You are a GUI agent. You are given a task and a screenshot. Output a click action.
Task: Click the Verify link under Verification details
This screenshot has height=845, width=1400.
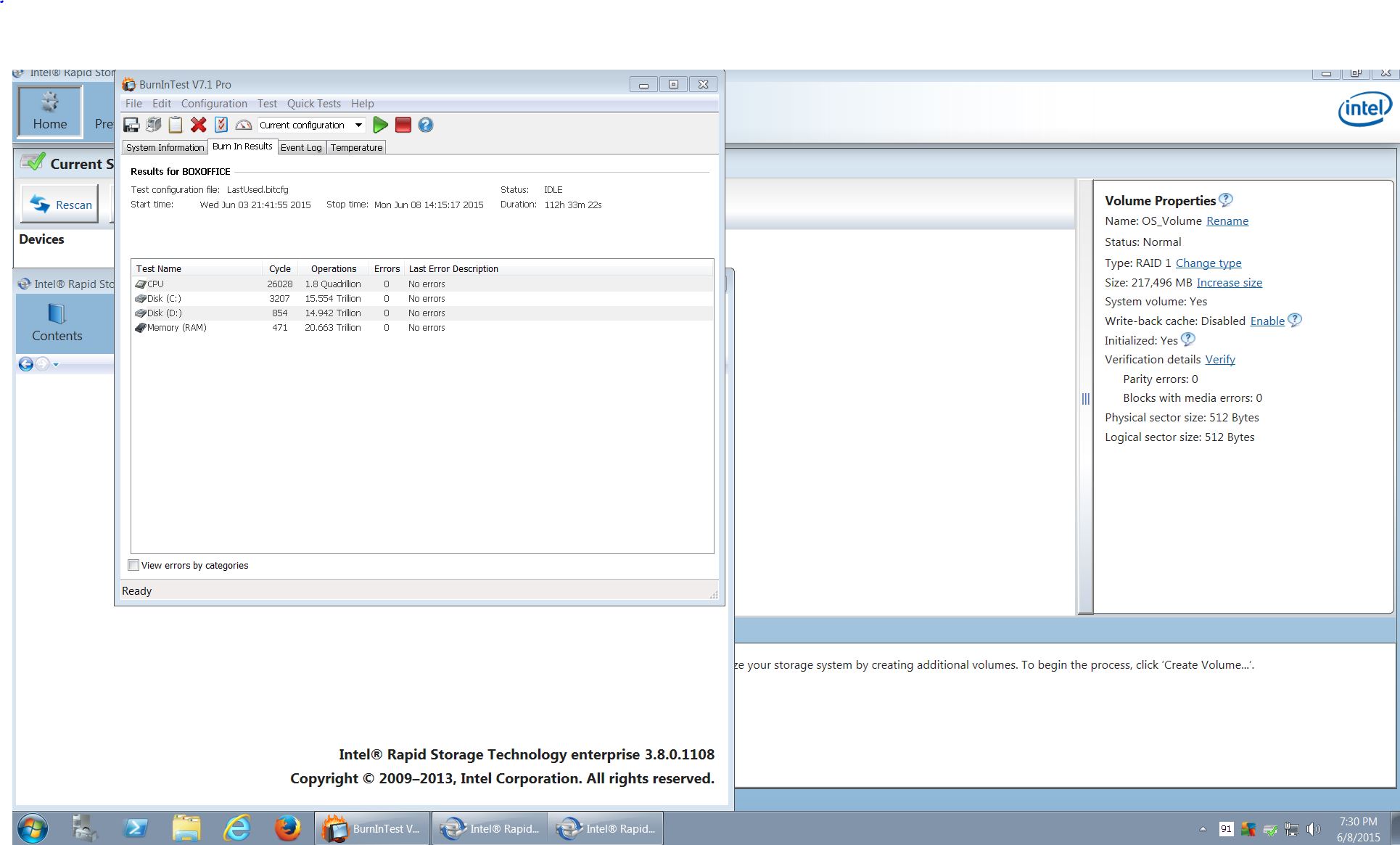pyautogui.click(x=1220, y=360)
